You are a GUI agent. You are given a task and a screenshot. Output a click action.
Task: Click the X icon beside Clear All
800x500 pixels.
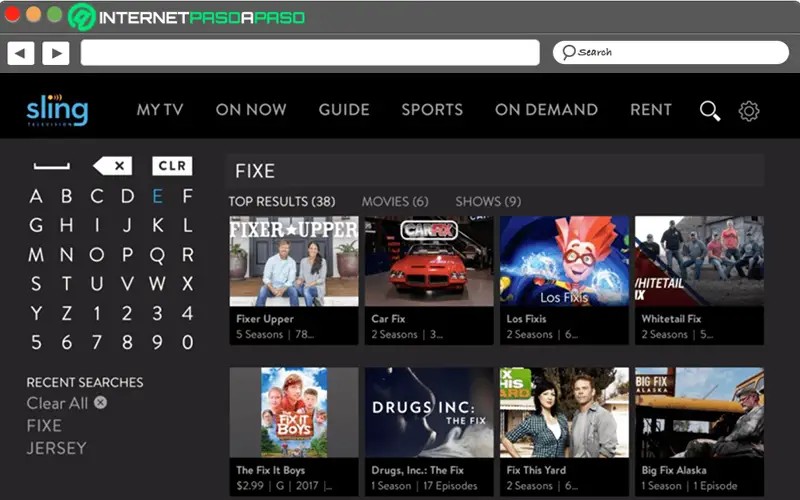pos(101,403)
